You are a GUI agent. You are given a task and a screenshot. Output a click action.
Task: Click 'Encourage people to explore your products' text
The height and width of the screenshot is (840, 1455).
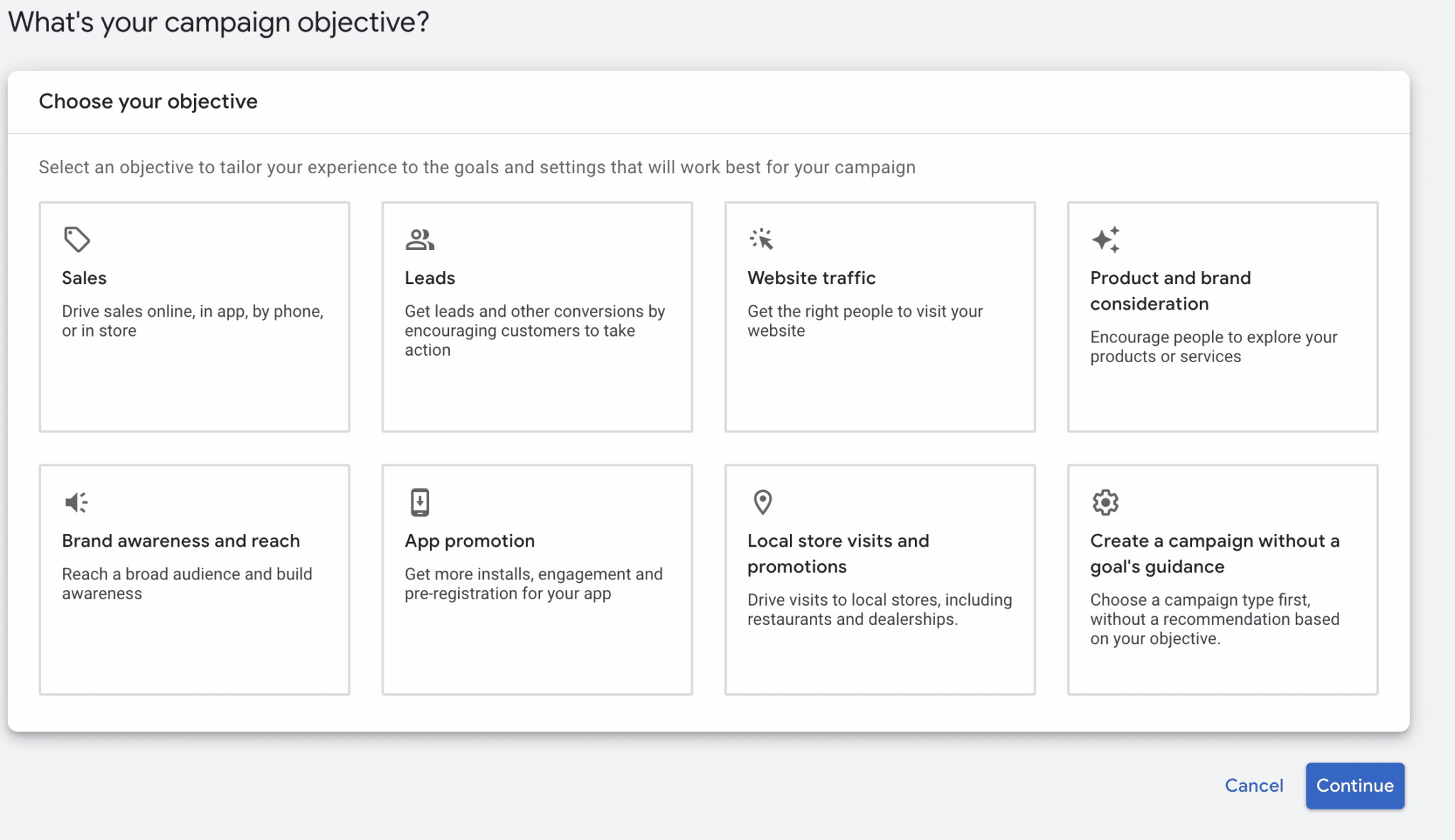coord(1214,347)
